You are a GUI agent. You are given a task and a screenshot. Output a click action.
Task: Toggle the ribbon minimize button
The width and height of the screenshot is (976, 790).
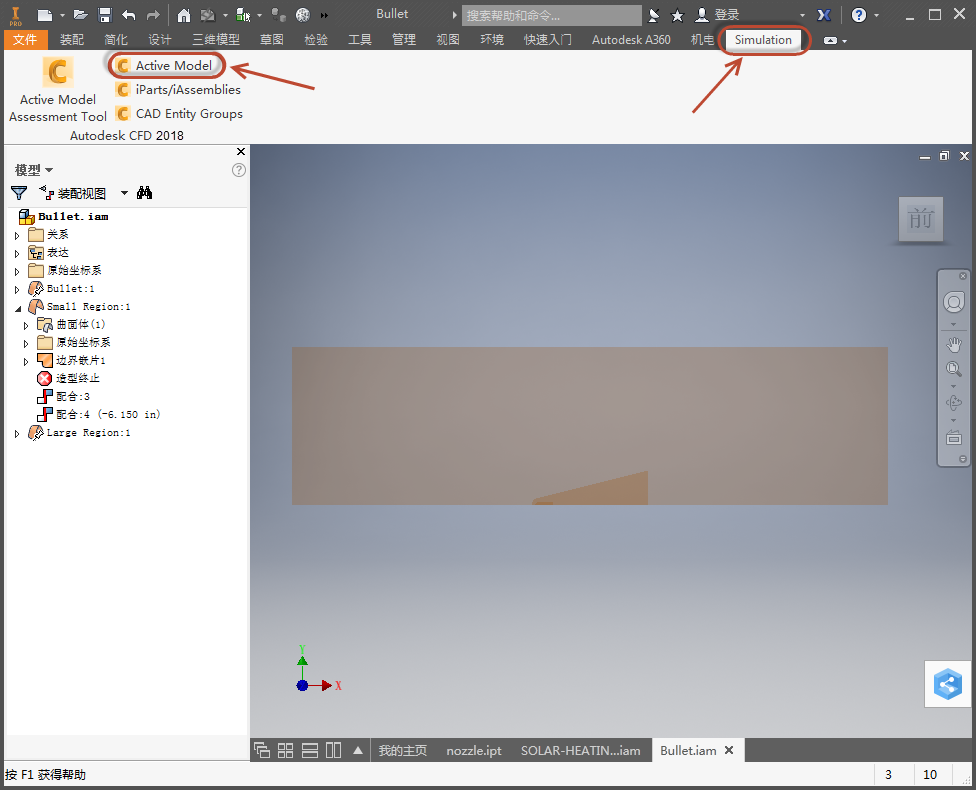click(830, 40)
